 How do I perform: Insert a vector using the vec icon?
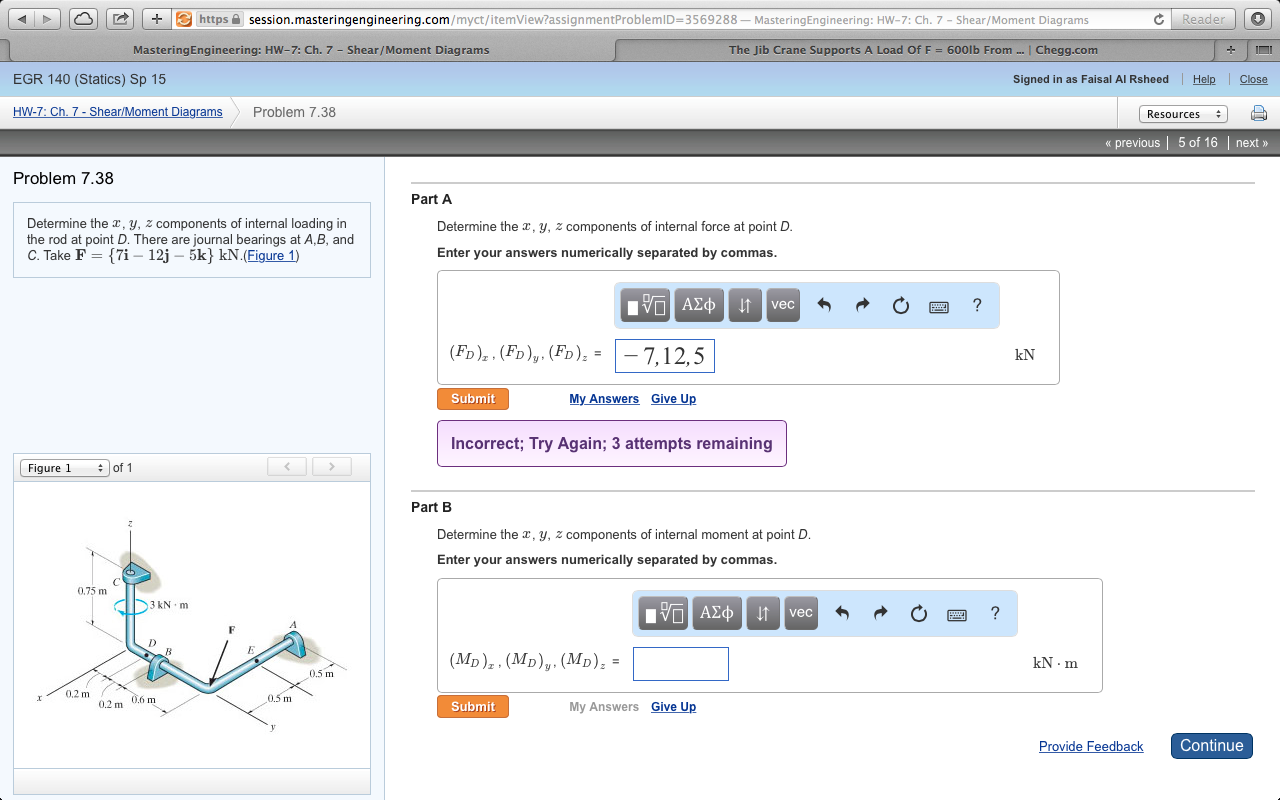782,305
